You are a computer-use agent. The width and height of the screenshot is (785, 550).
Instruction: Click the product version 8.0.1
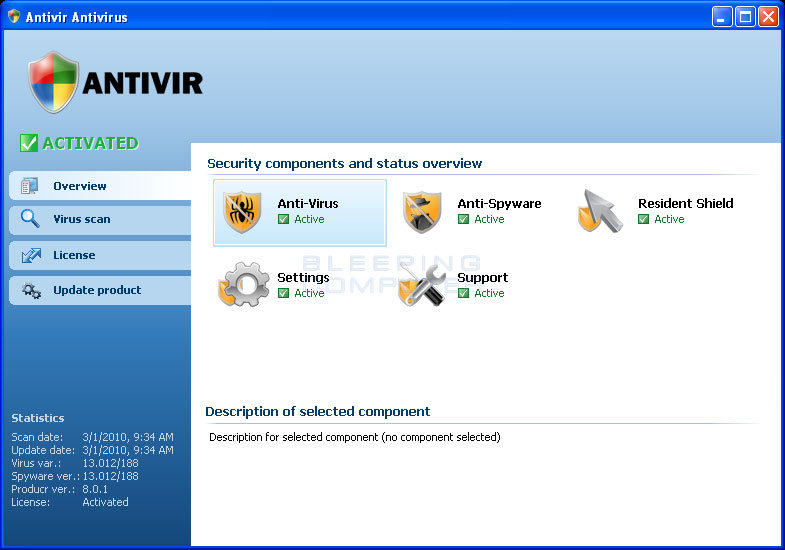(x=95, y=489)
